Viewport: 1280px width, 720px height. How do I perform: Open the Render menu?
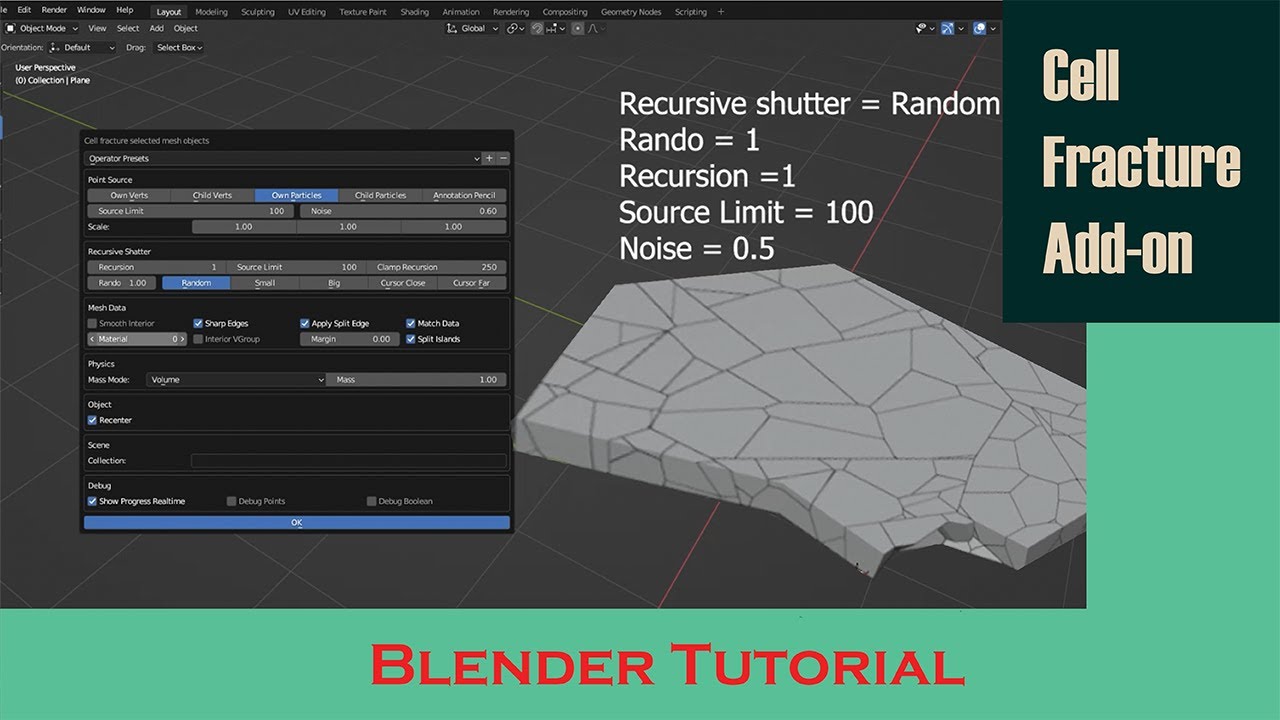tap(54, 10)
